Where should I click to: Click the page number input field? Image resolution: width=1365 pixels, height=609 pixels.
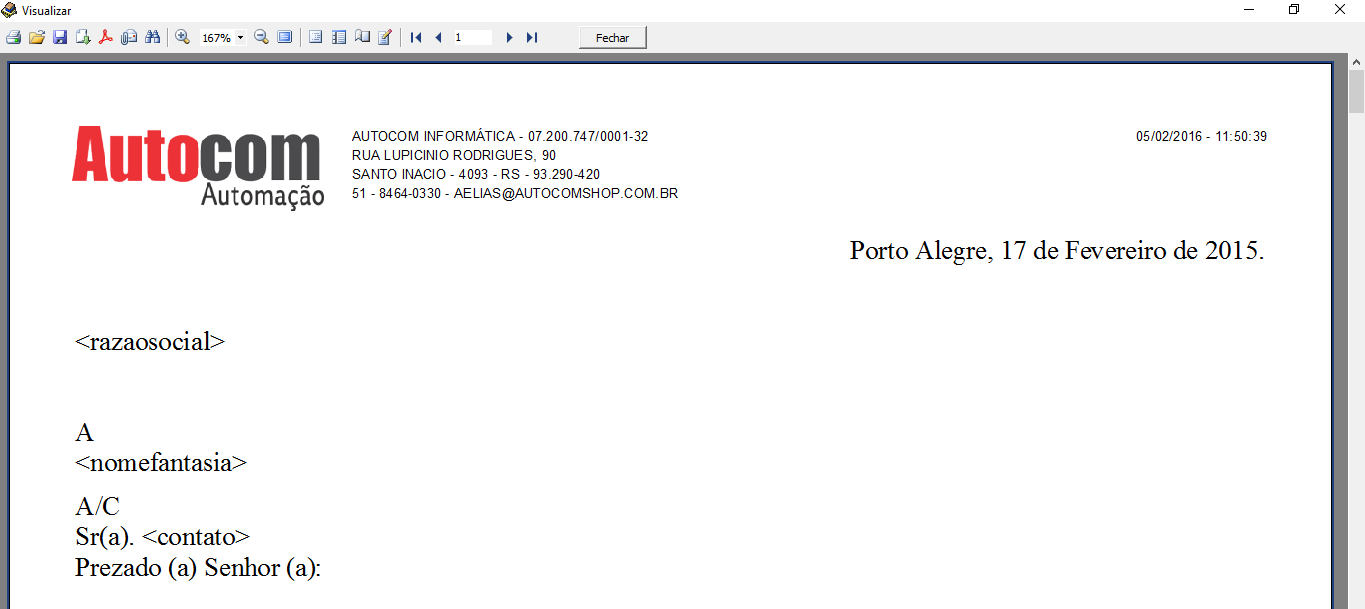coord(472,37)
